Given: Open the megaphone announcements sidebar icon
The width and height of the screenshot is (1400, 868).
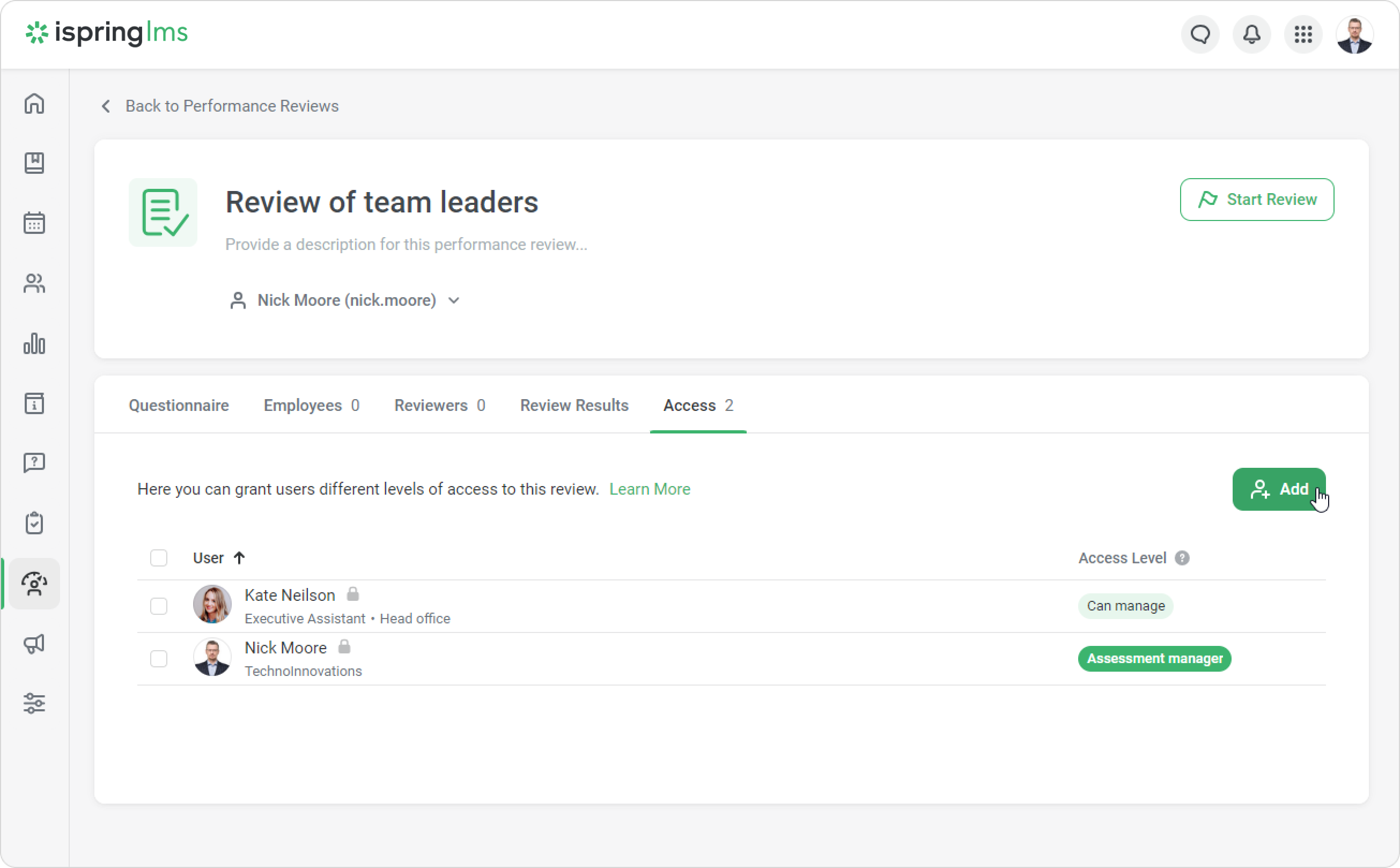Looking at the screenshot, I should point(34,644).
